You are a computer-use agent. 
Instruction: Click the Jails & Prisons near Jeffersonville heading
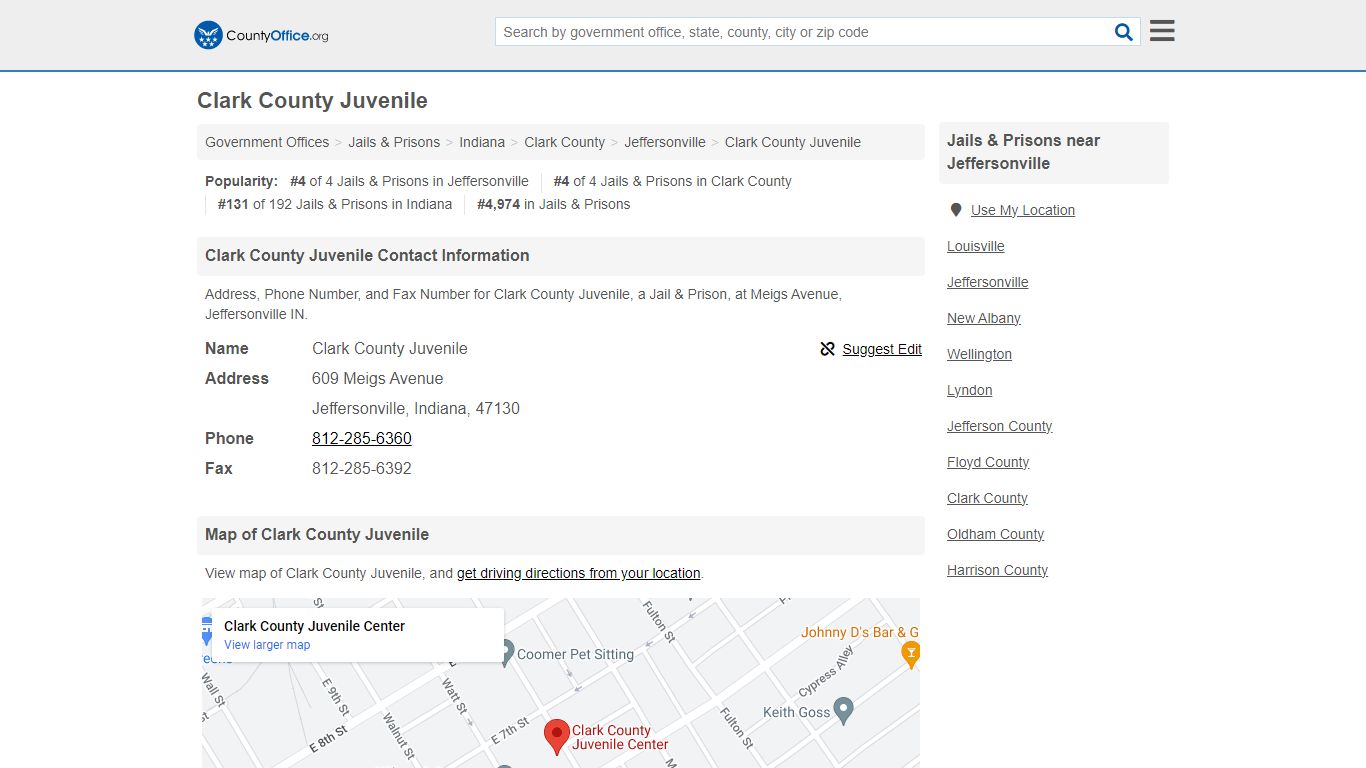pos(1024,152)
